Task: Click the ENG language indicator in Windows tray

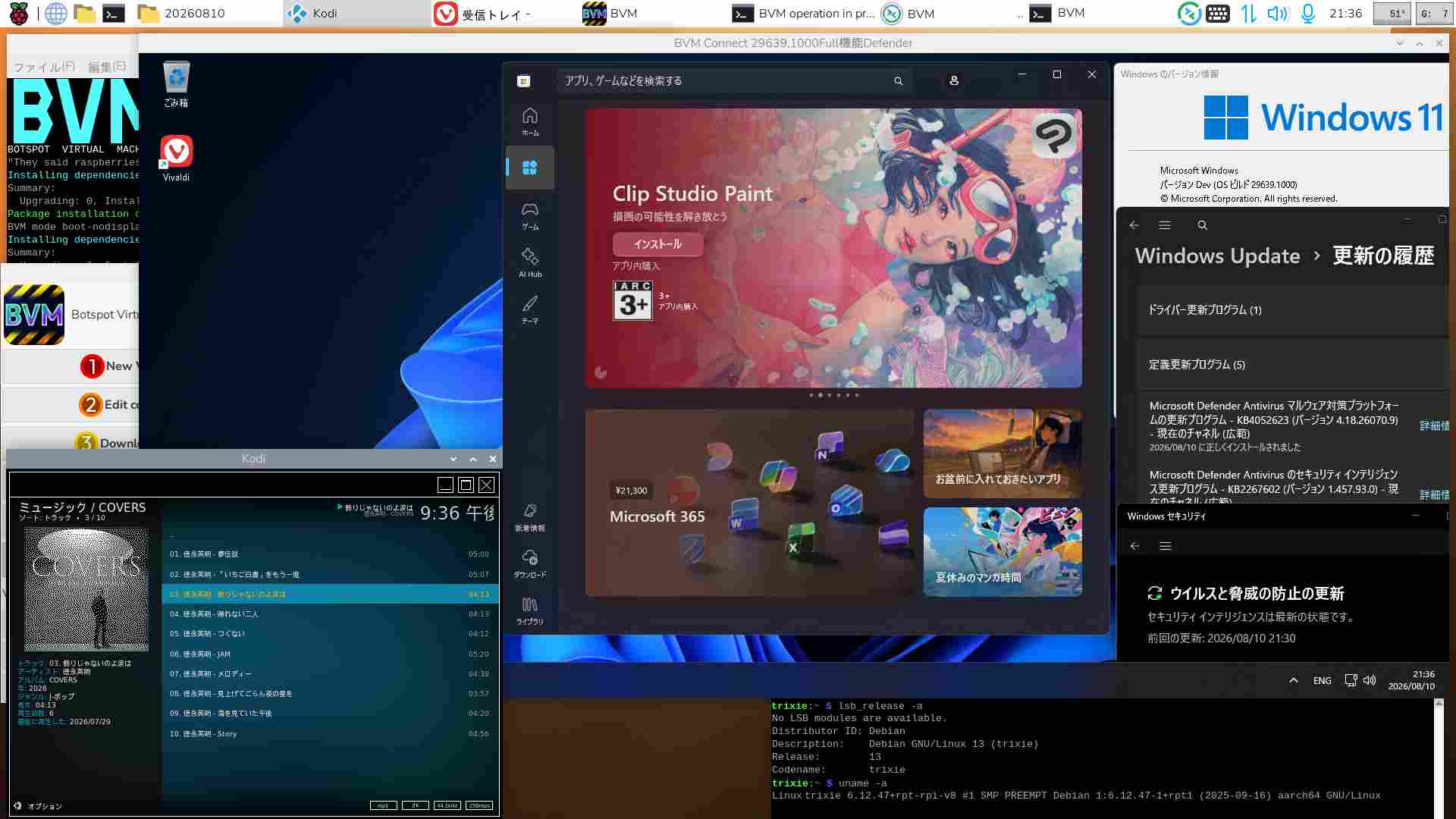Action: (1322, 680)
